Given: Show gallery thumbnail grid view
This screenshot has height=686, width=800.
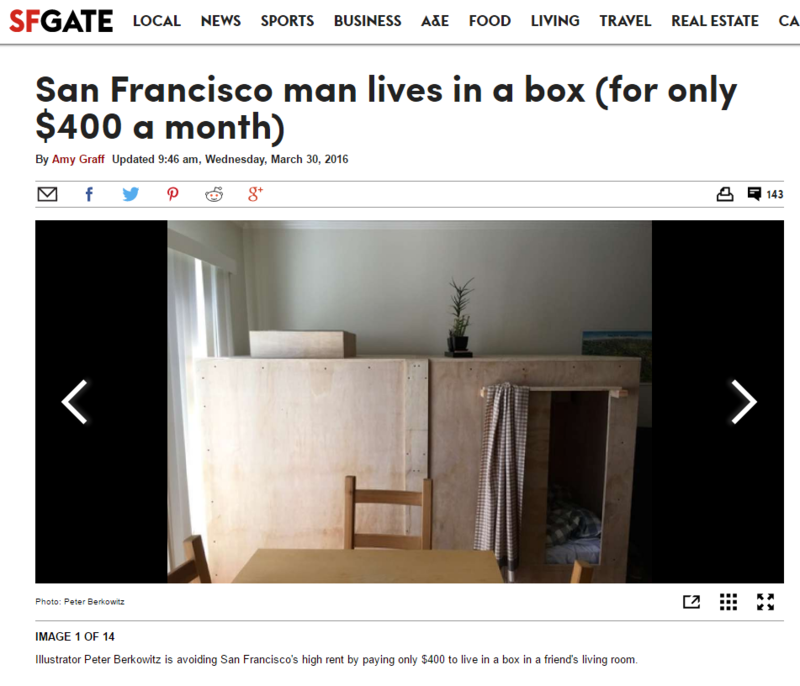Looking at the screenshot, I should pyautogui.click(x=728, y=602).
